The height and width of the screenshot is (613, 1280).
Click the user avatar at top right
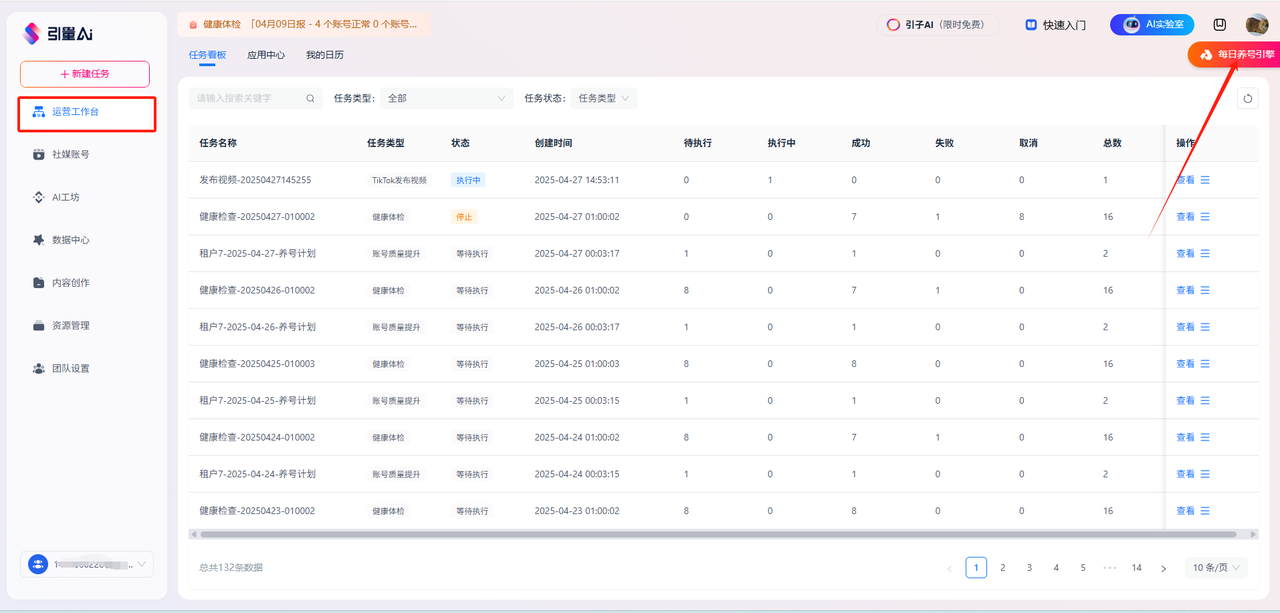1257,25
